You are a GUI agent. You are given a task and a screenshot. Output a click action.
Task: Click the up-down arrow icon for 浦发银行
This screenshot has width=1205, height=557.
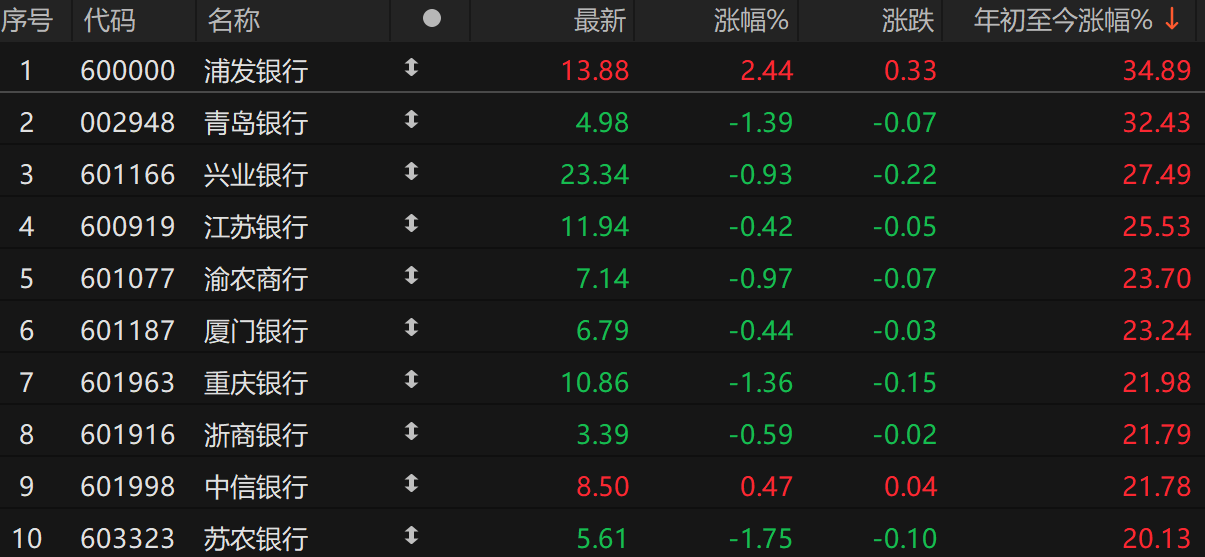click(411, 68)
